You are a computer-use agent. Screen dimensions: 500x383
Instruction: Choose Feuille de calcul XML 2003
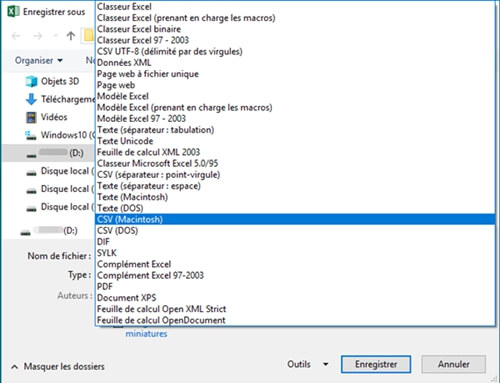[x=295, y=152]
